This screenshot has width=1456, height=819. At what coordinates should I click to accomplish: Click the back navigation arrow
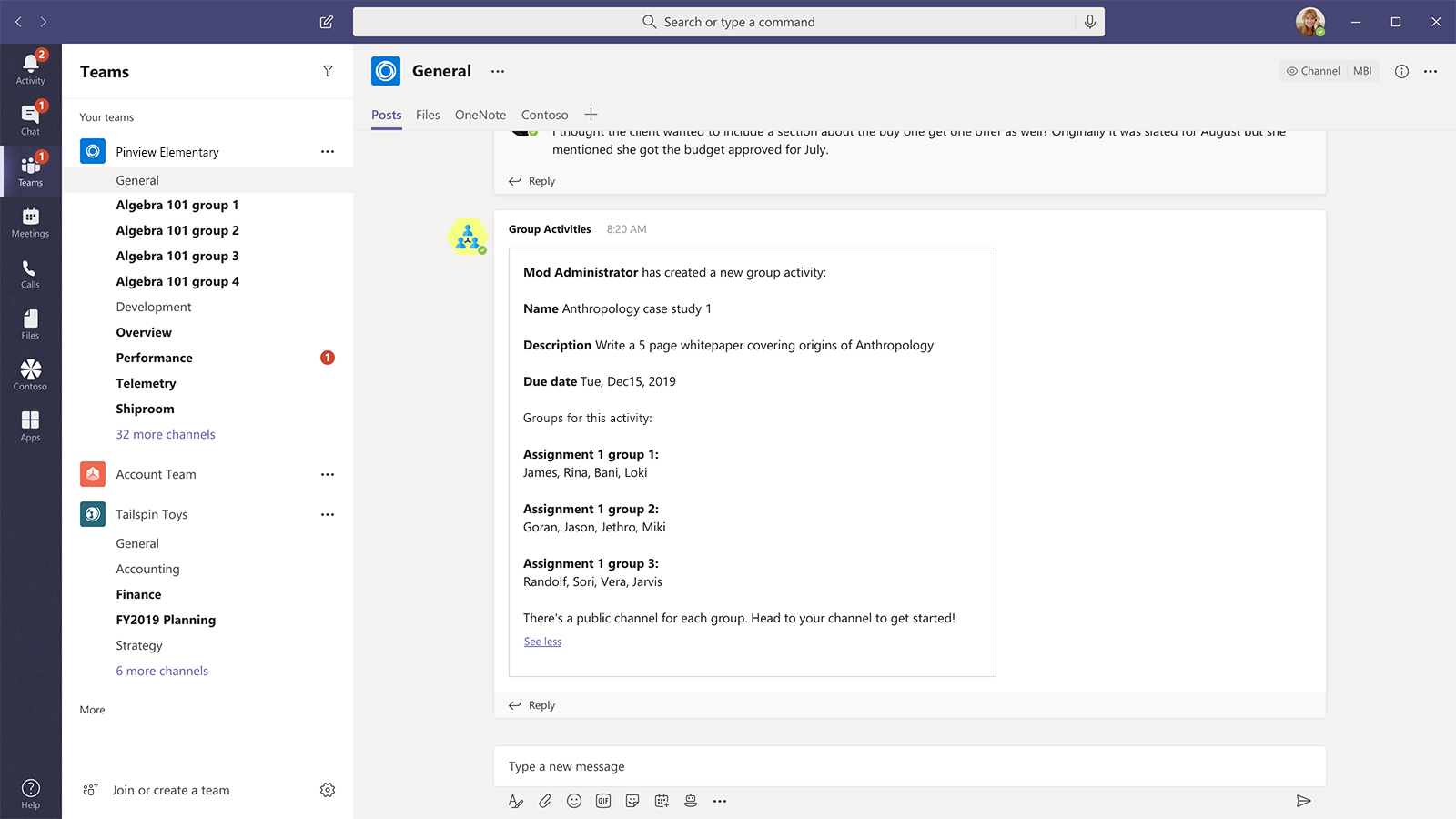point(18,22)
